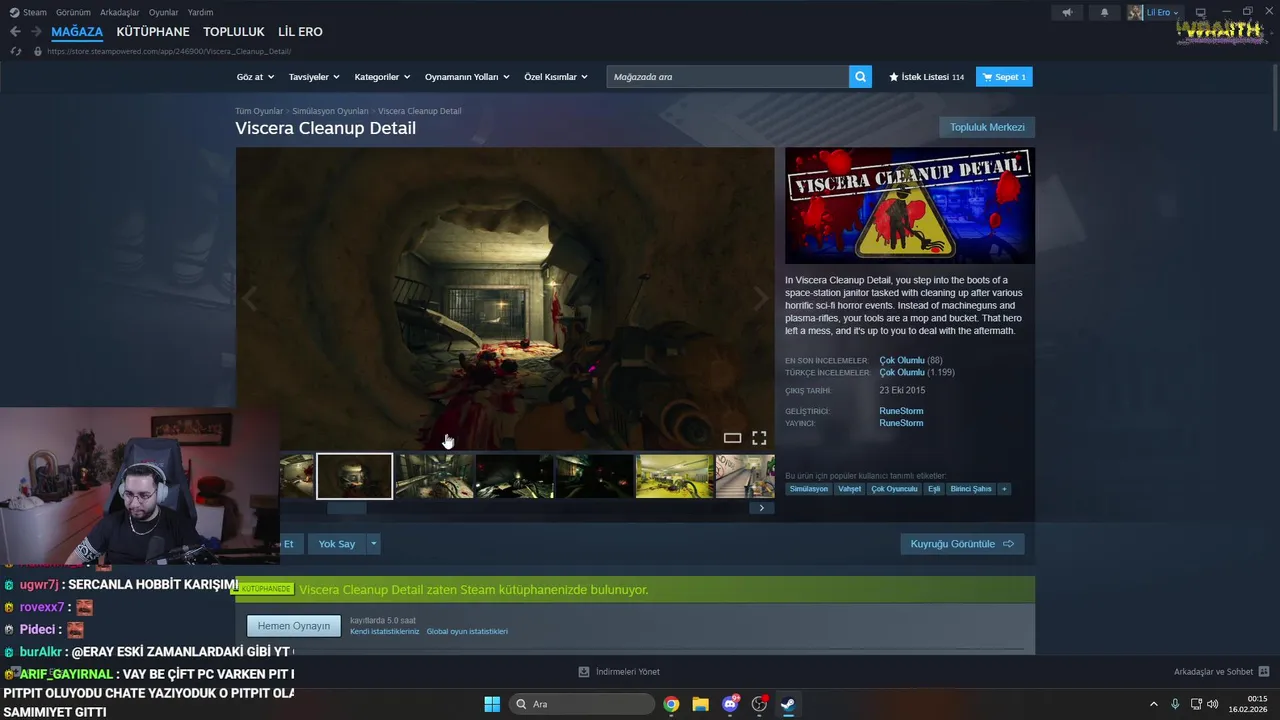Click Tüm Oyunlar breadcrumb

(x=259, y=111)
